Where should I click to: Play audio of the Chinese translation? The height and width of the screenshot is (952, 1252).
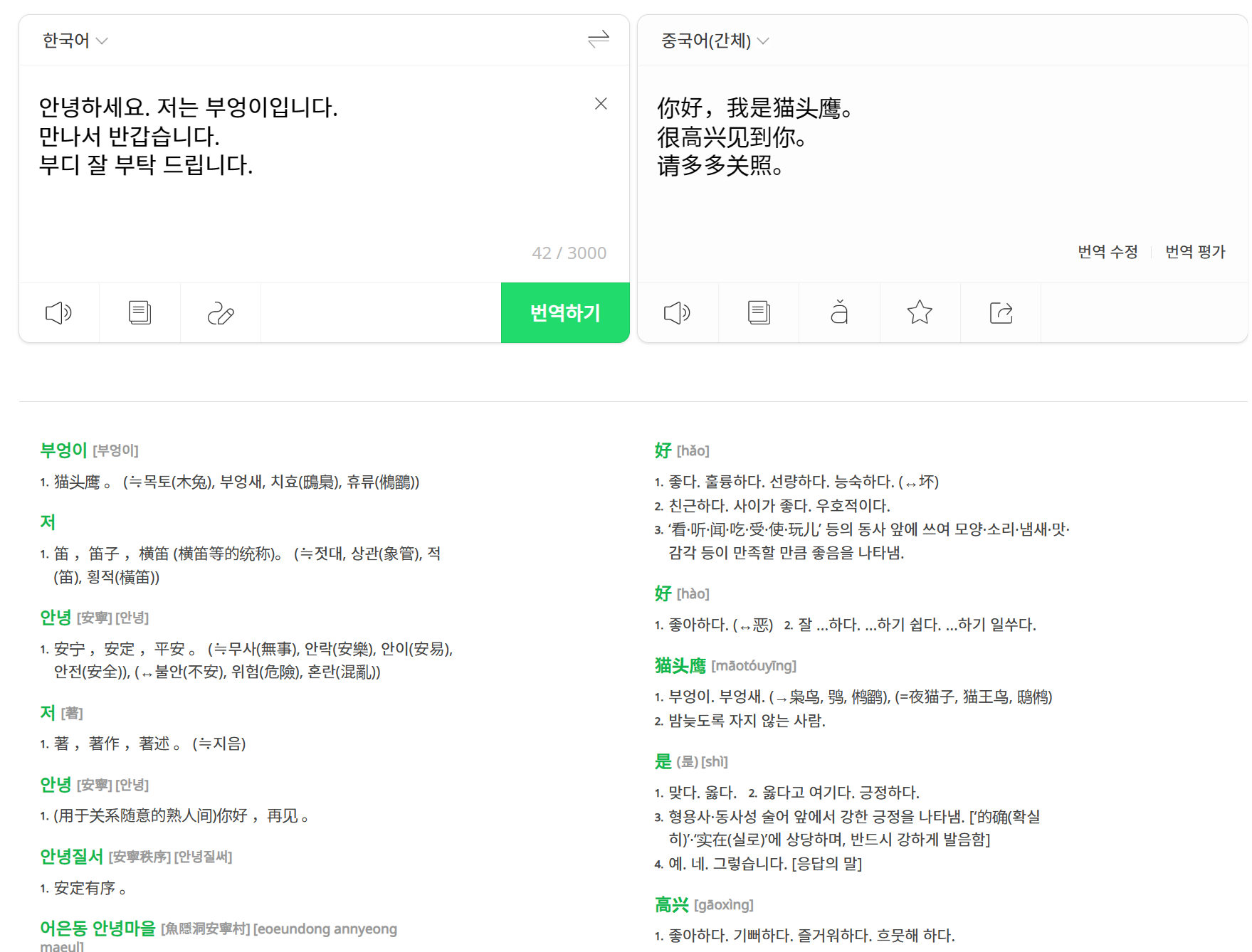click(x=678, y=312)
